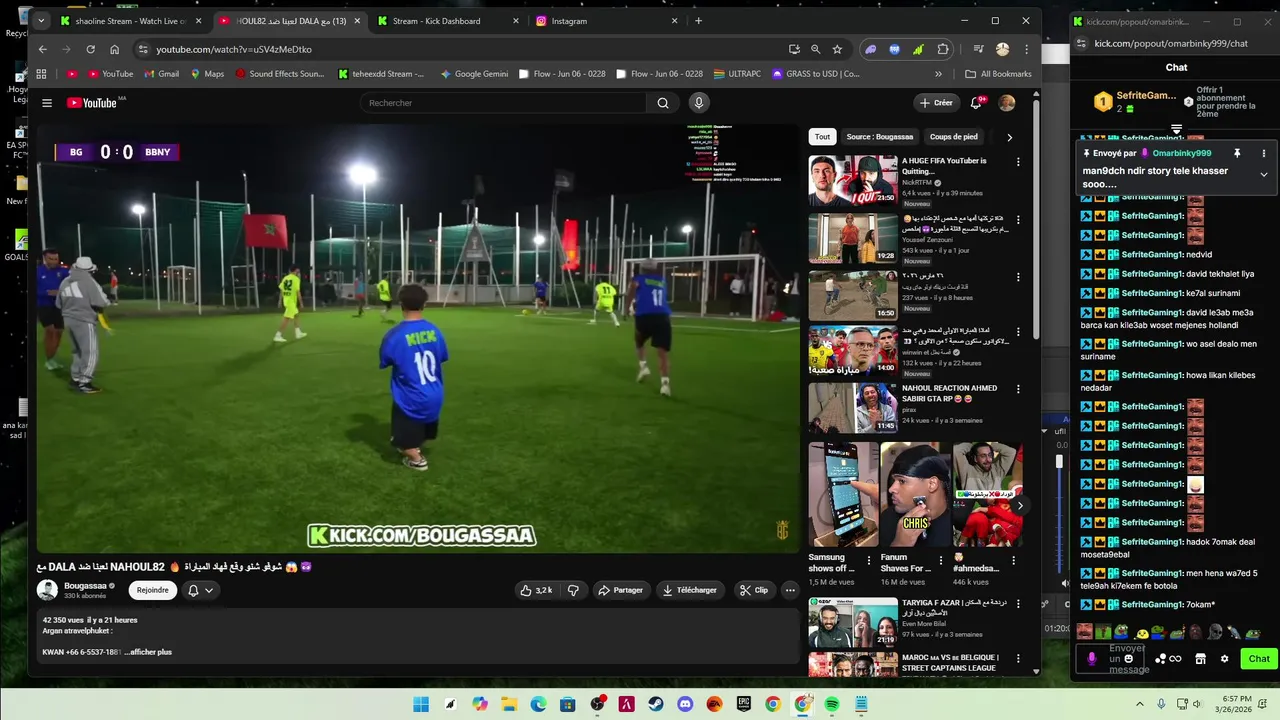Like the video with thumbs up
Image resolution: width=1280 pixels, height=720 pixels.
coord(536,590)
